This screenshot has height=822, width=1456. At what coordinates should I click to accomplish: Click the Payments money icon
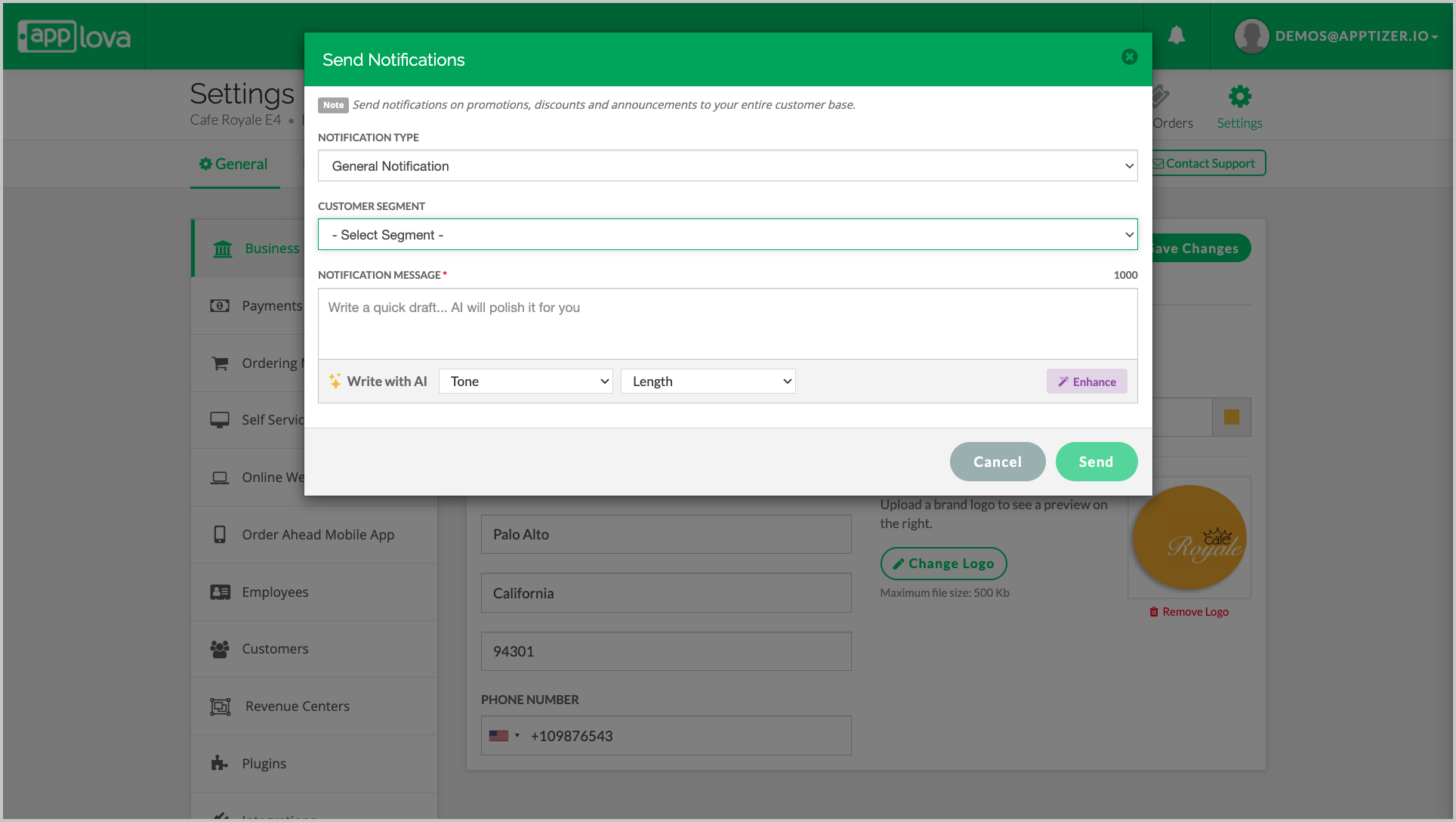pos(220,306)
